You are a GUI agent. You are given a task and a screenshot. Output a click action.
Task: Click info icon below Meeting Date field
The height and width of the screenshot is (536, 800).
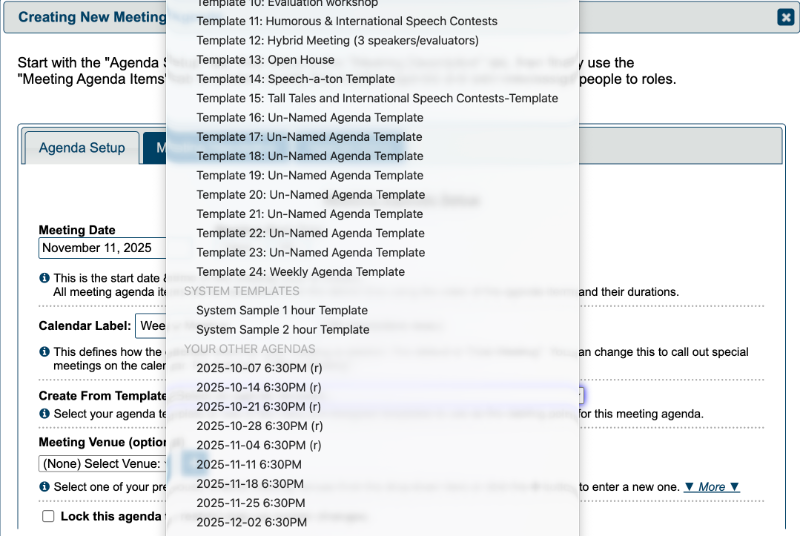[x=45, y=278]
